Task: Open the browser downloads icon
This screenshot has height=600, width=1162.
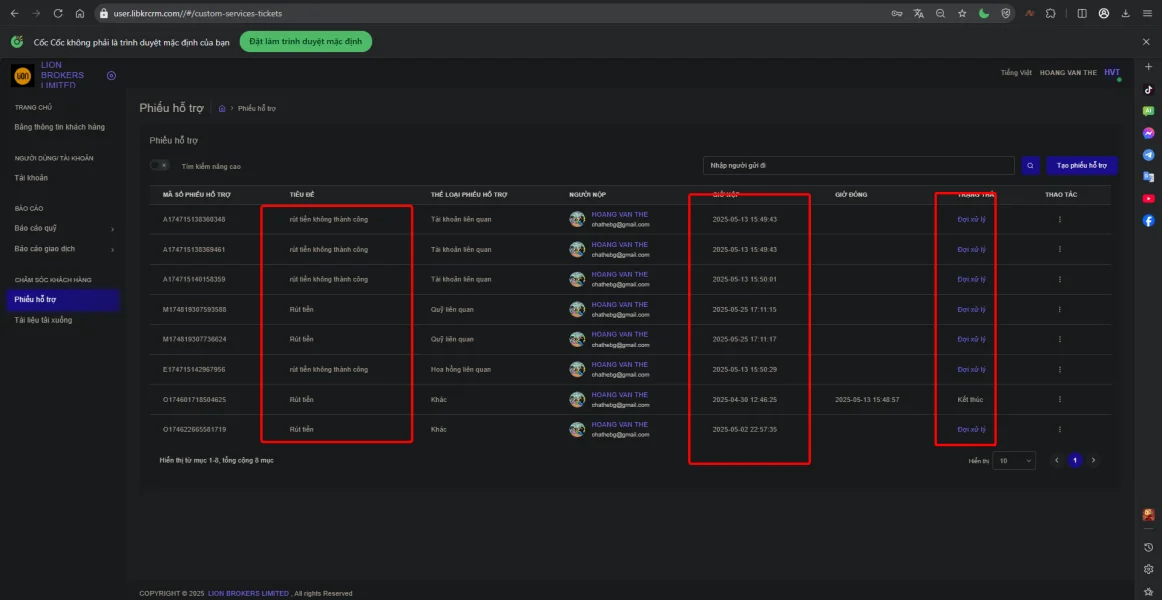Action: tap(1126, 13)
